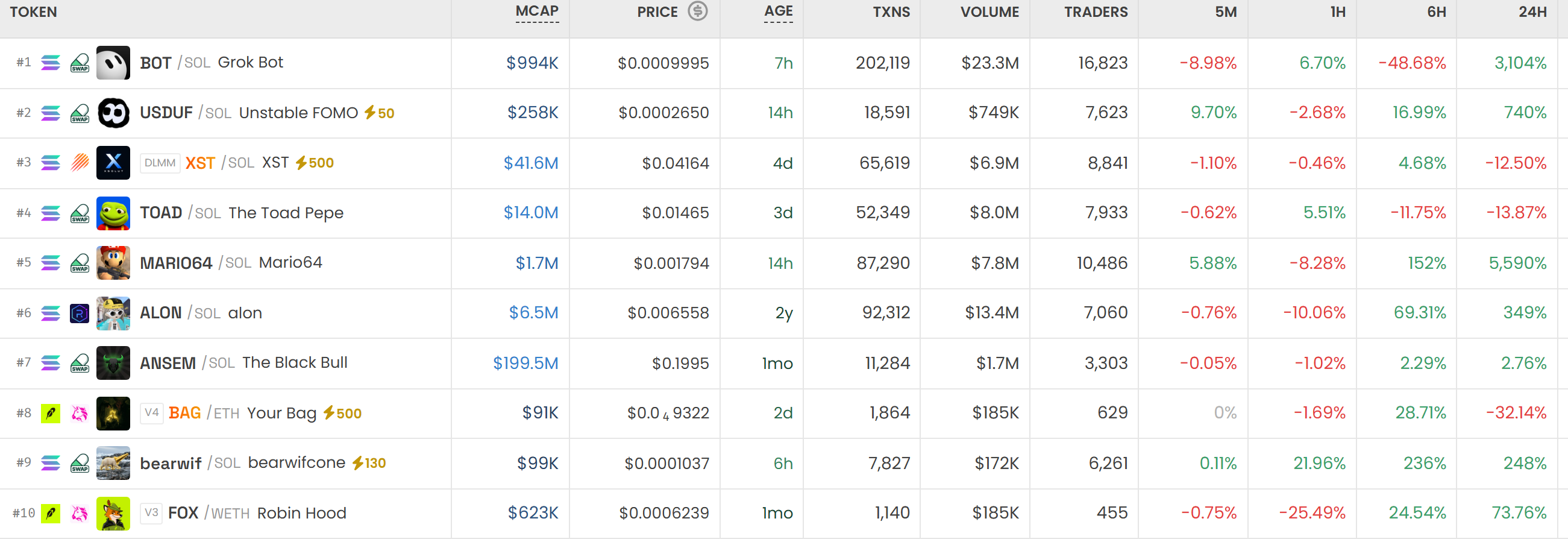Click the $23.3M volume value

(x=989, y=63)
